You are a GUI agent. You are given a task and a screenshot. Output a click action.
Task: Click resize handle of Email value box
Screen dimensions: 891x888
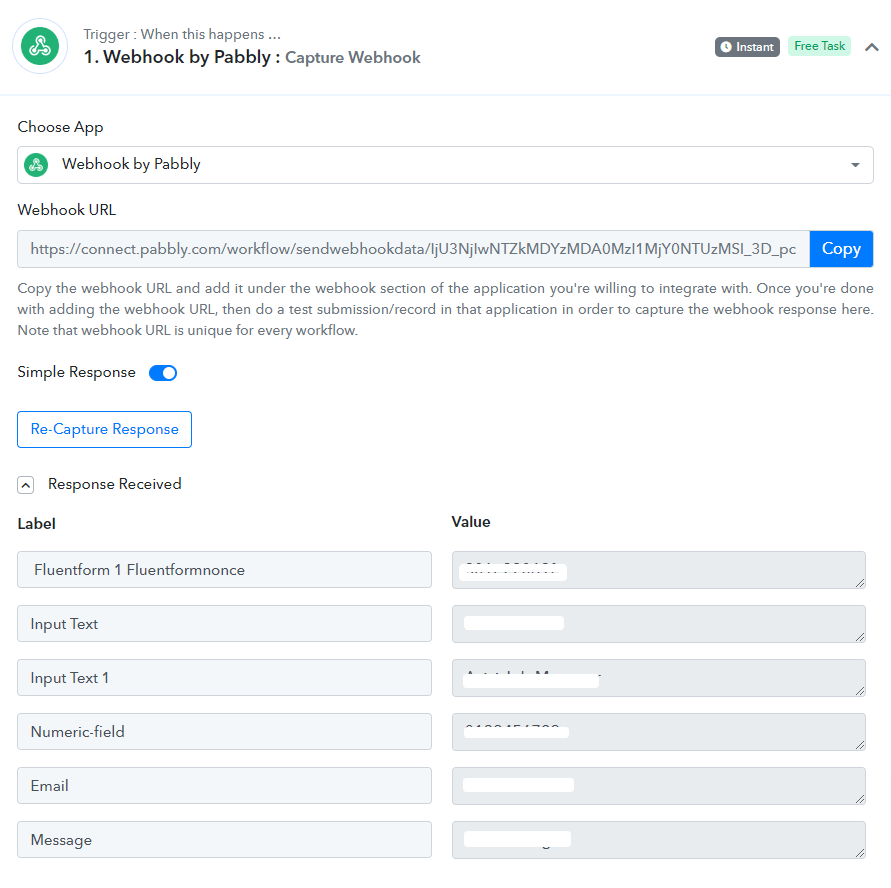(x=860, y=799)
